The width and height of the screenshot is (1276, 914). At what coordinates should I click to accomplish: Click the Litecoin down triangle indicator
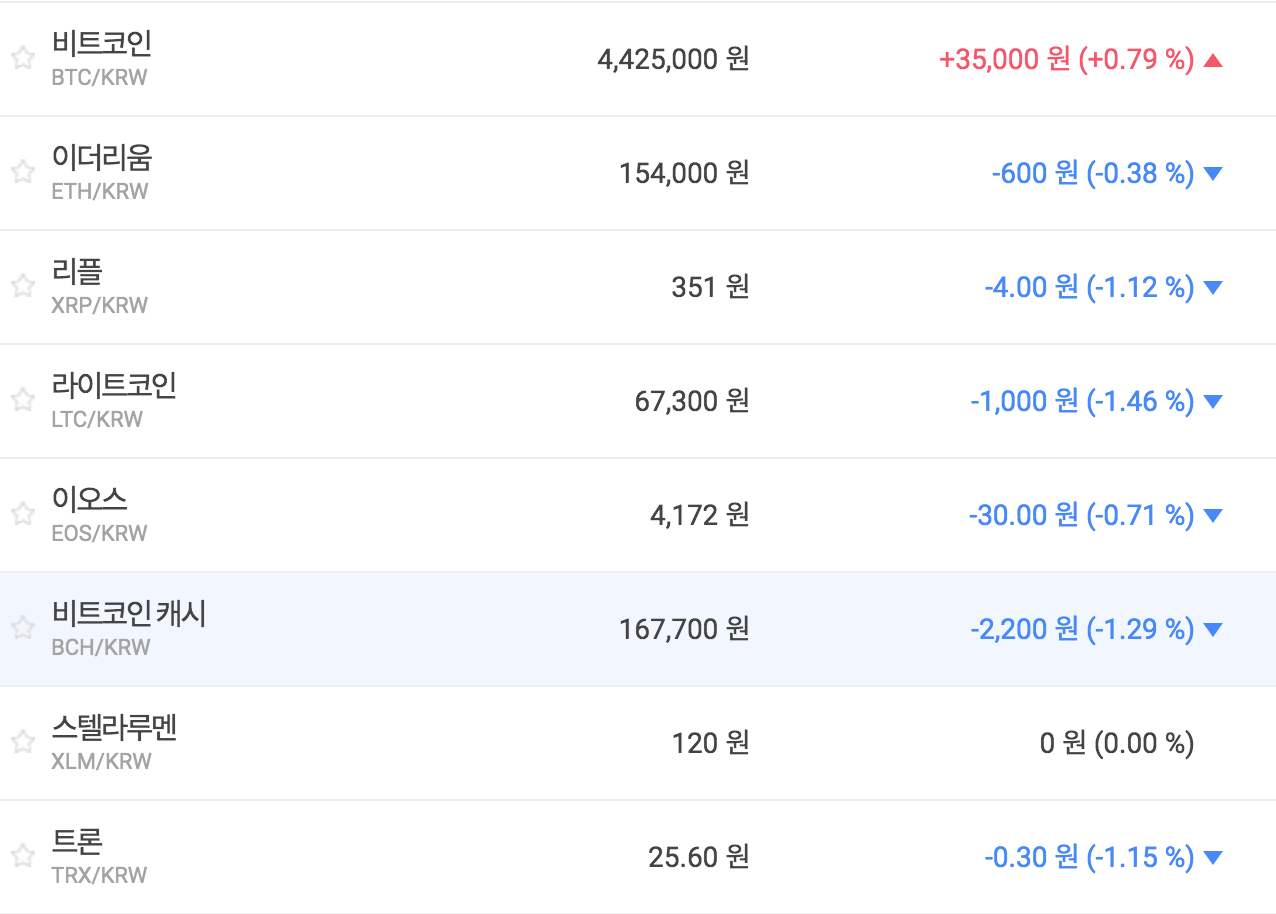pyautogui.click(x=1213, y=402)
